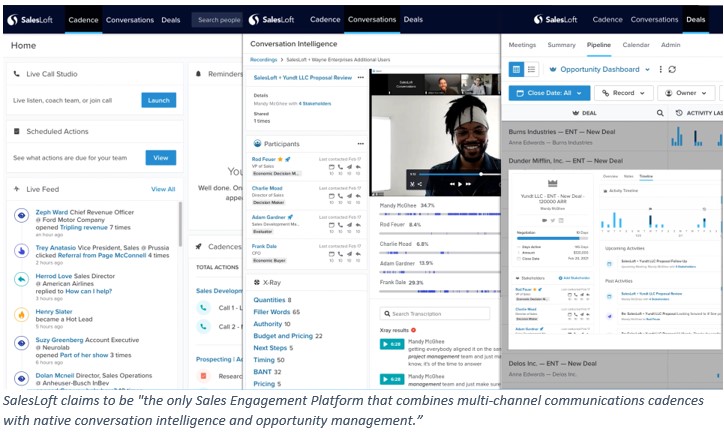Open Charlie Moad's participant profile
This screenshot has width=724, height=432.
(267, 188)
